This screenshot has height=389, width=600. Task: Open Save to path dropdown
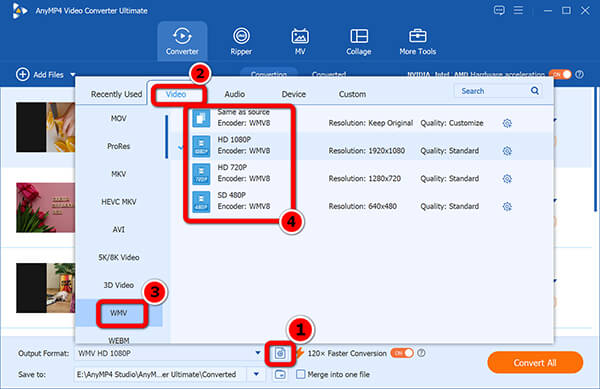(256, 374)
